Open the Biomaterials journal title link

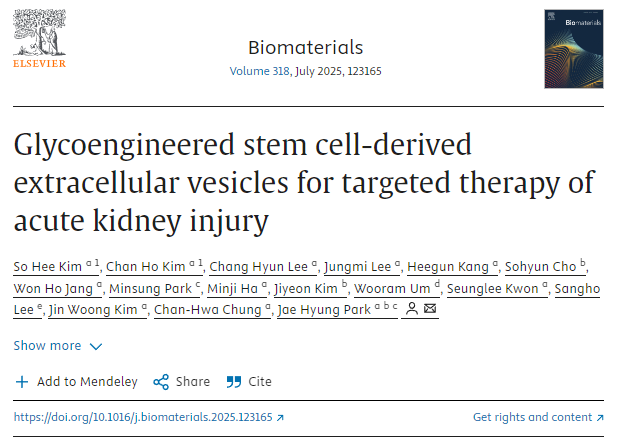tap(305, 47)
